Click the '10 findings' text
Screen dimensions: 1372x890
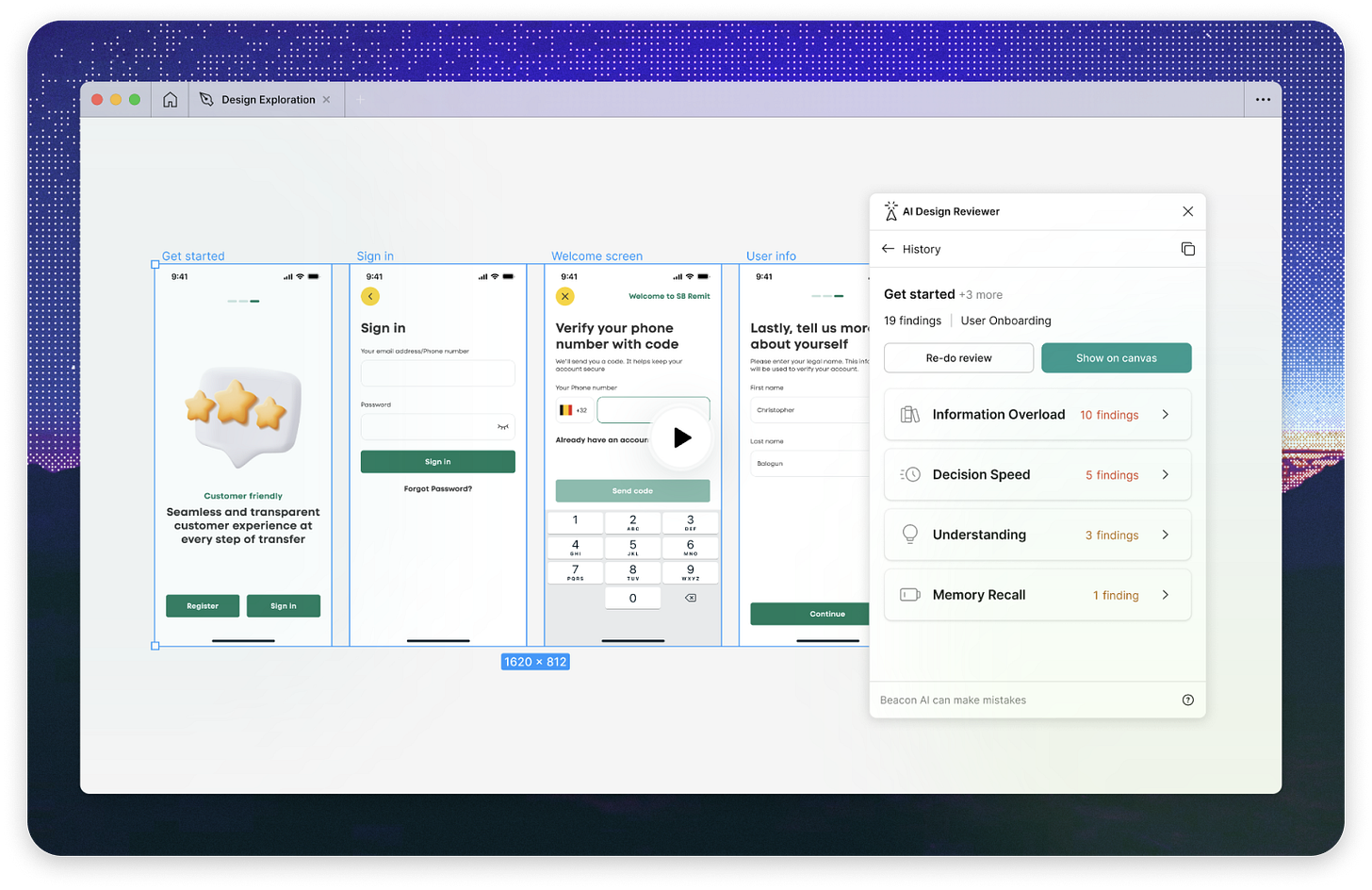1109,415
